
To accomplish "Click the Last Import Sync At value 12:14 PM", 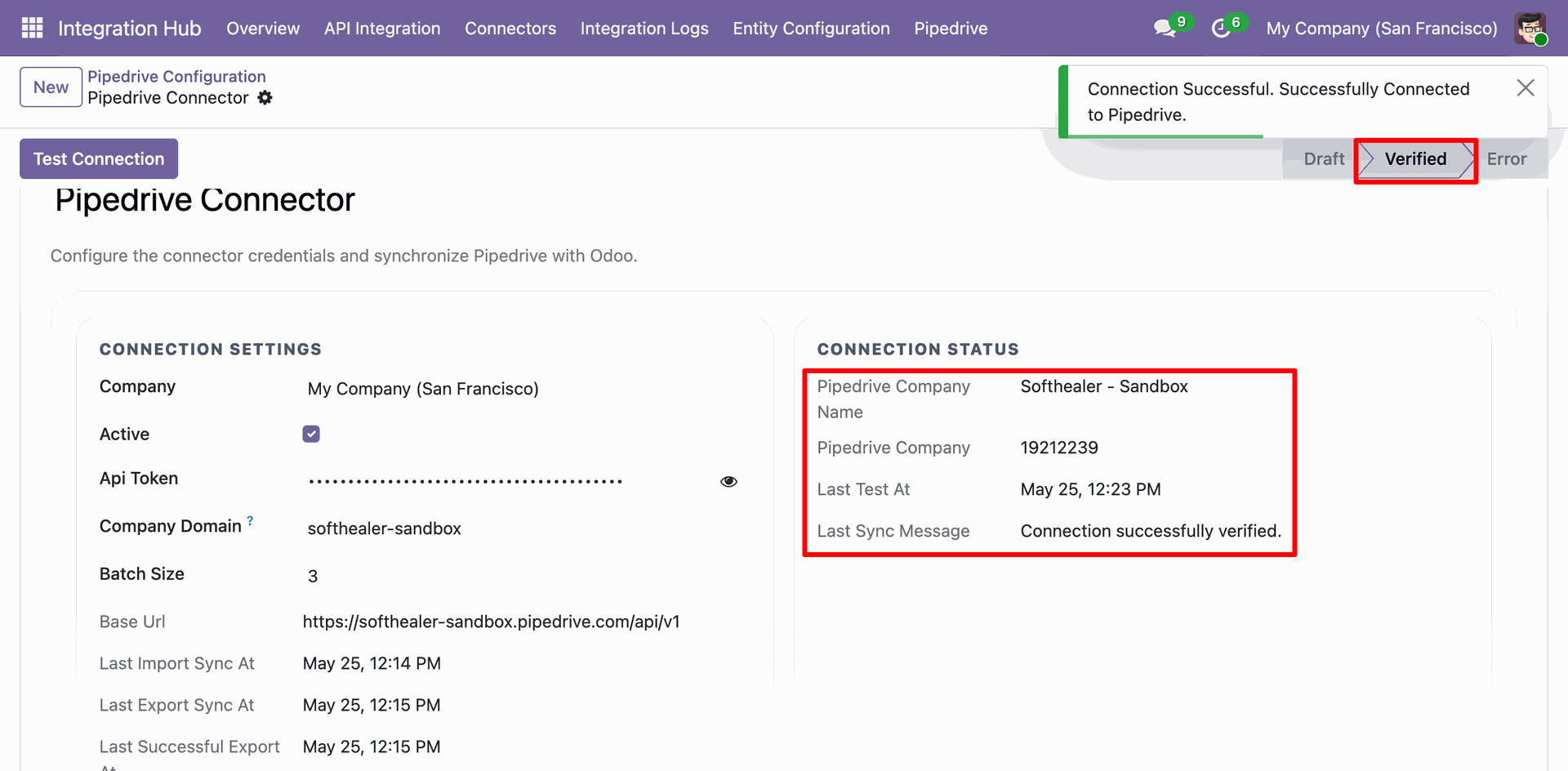I will point(372,663).
